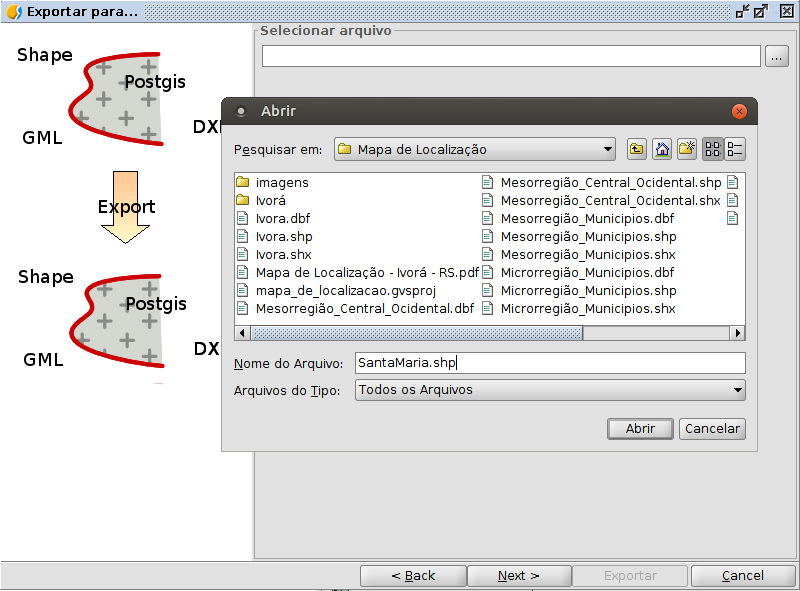Viewport: 800px width, 591px height.
Task: Go up one folder level
Action: pyautogui.click(x=637, y=149)
